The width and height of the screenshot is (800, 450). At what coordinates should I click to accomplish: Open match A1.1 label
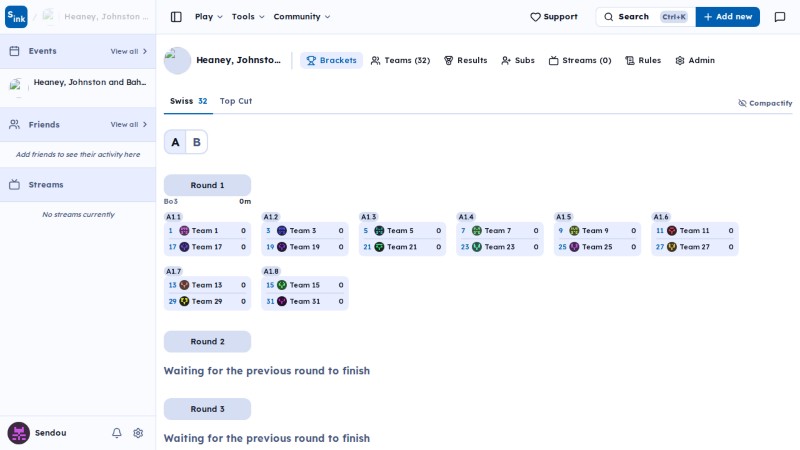(173, 217)
